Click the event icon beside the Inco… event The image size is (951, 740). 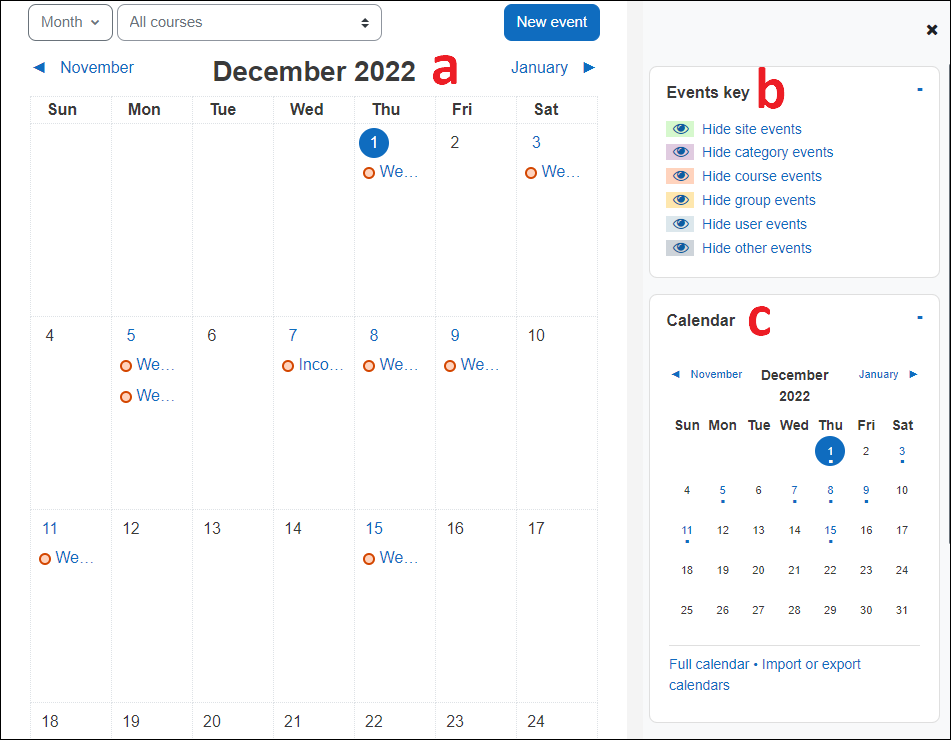288,364
